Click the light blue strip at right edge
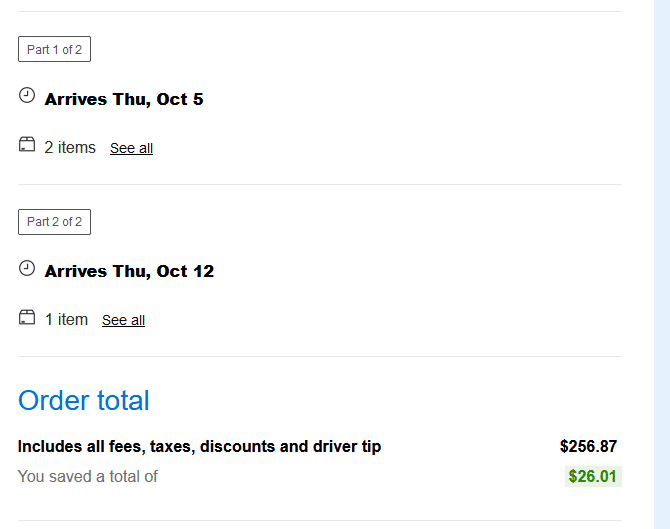The width and height of the screenshot is (670, 529). (x=661, y=264)
